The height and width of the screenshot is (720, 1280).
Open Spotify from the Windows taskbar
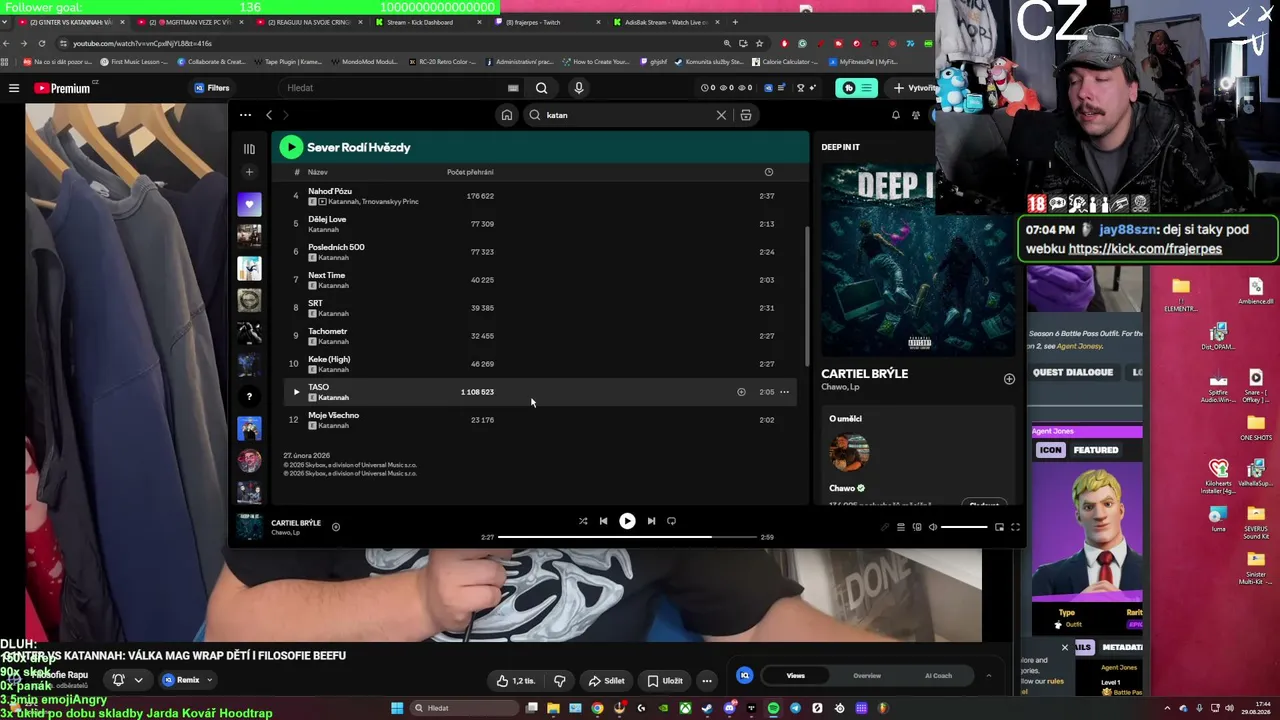click(x=773, y=708)
